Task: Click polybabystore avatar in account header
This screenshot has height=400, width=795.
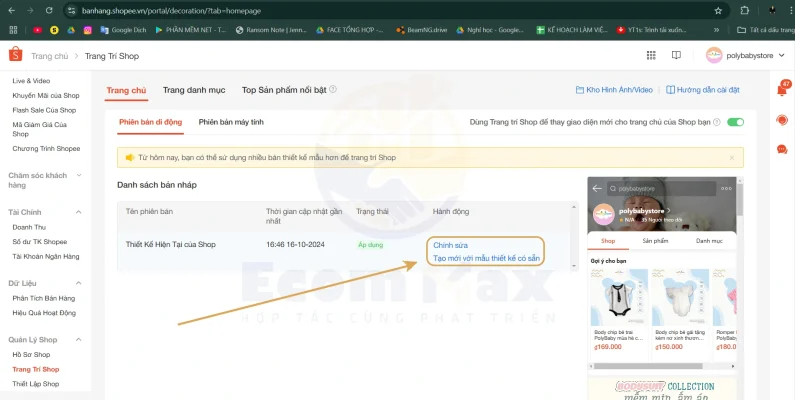Action: pos(714,55)
